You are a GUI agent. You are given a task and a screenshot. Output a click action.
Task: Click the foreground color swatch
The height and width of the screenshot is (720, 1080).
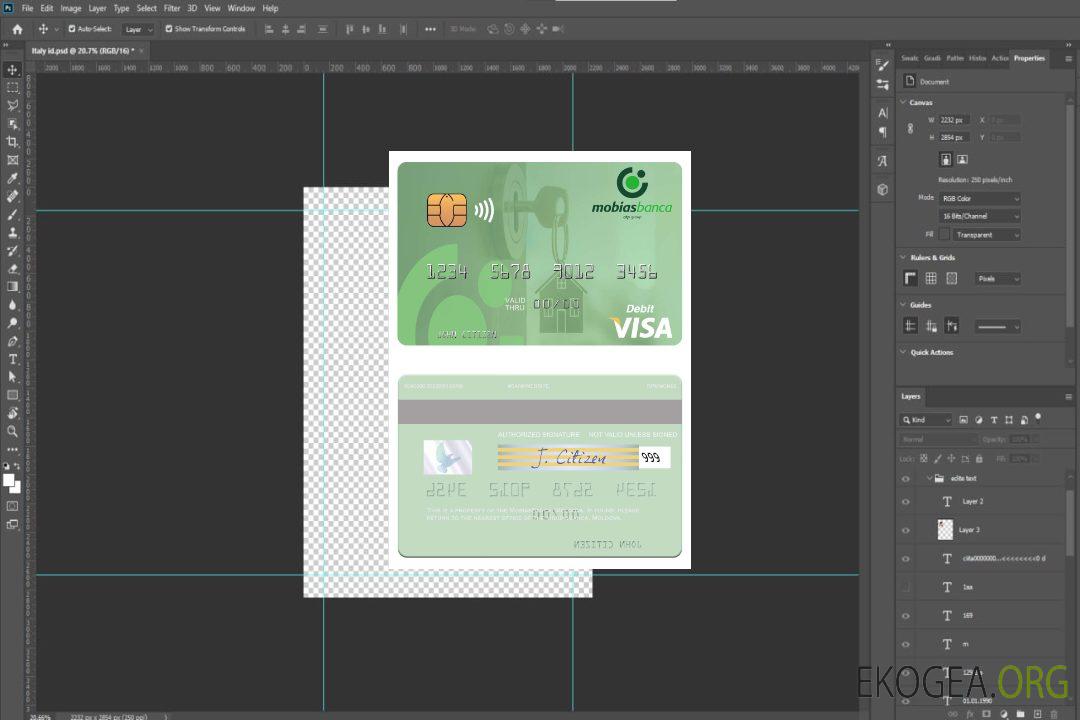(x=9, y=480)
